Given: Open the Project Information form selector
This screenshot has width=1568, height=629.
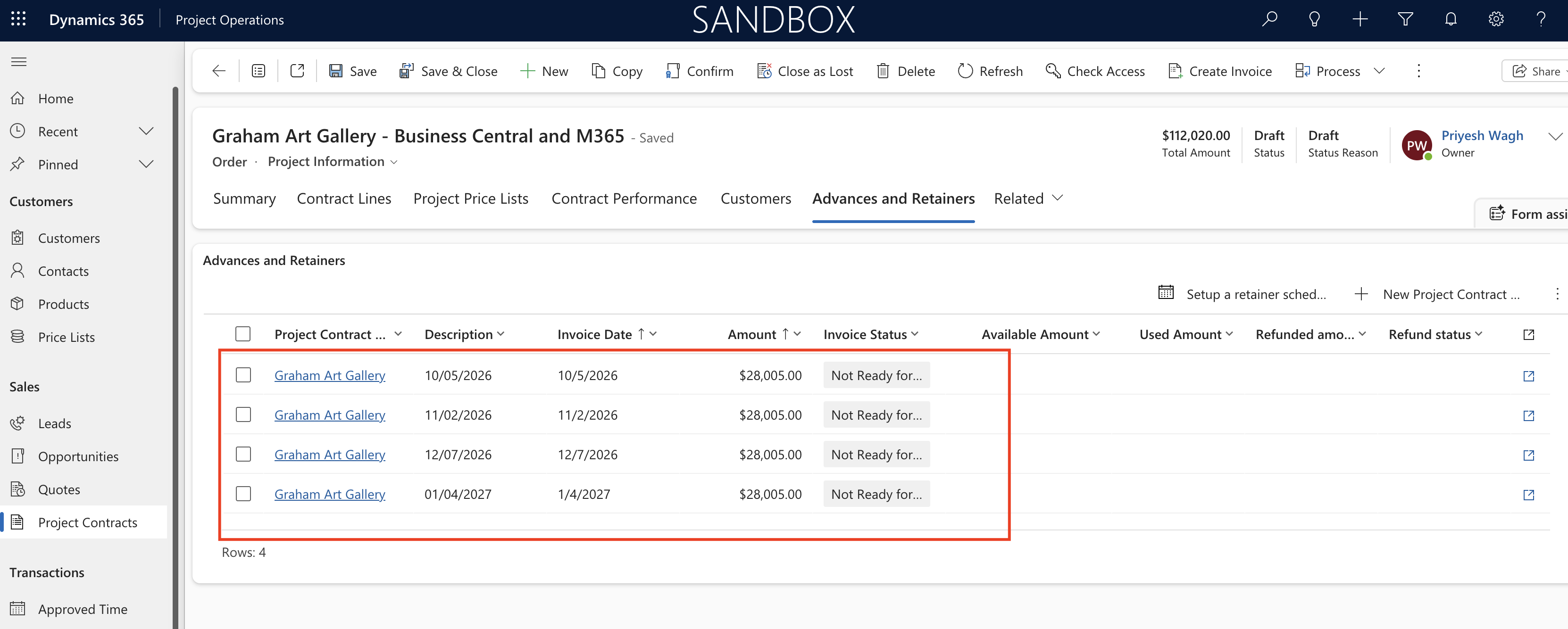Looking at the screenshot, I should click(x=333, y=162).
